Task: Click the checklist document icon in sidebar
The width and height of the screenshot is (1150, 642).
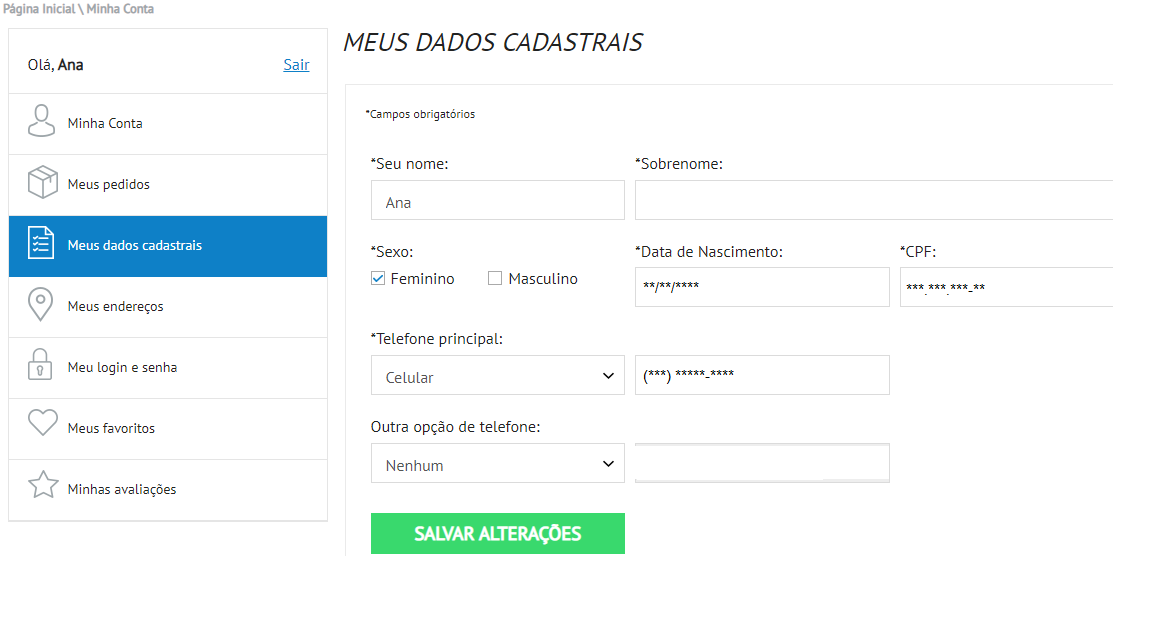Action: 41,245
